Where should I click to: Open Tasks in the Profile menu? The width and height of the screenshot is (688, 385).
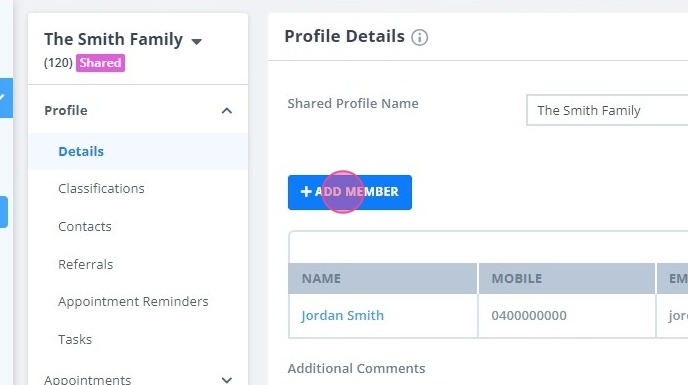[75, 339]
